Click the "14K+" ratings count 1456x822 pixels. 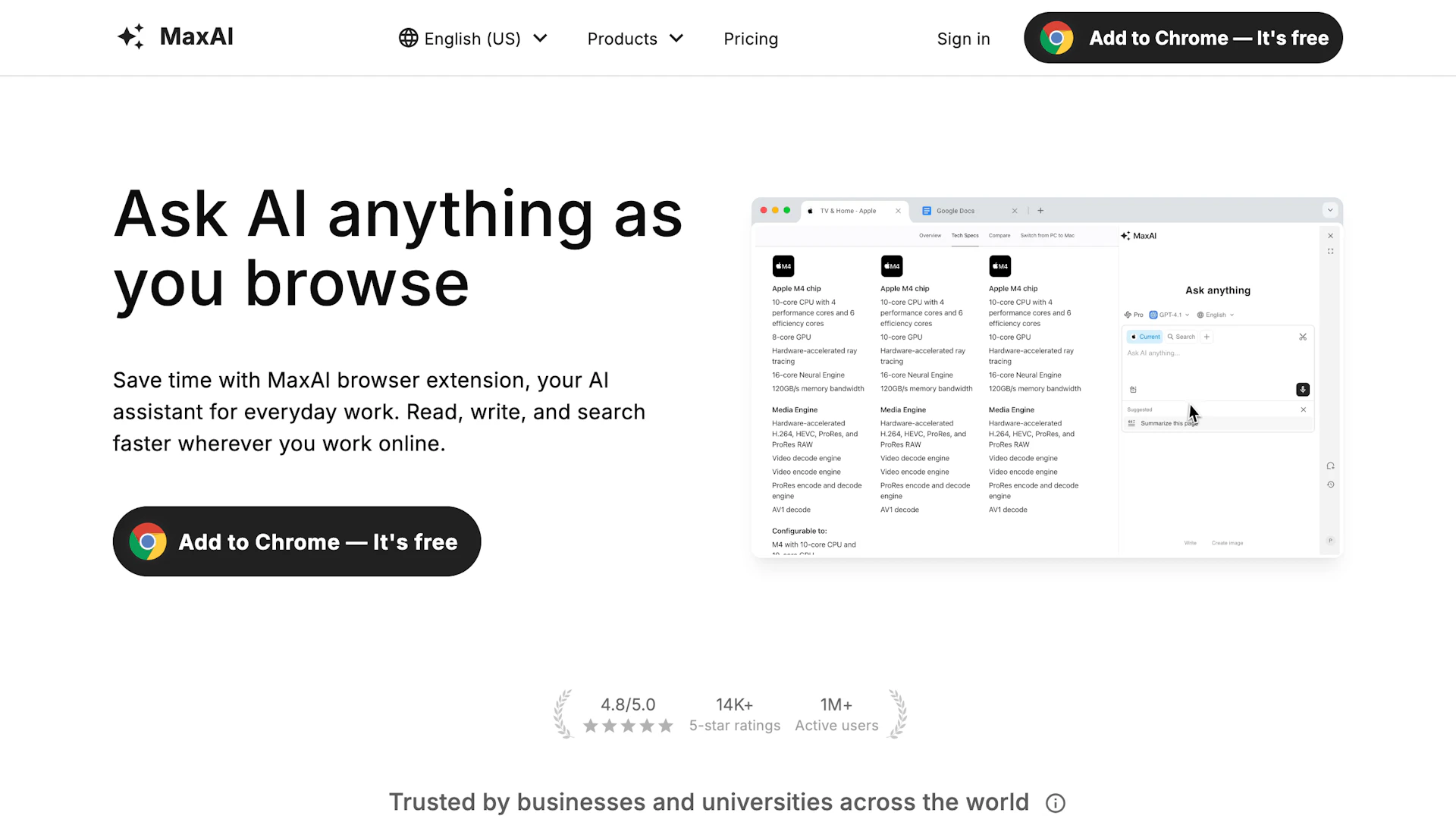pyautogui.click(x=734, y=704)
